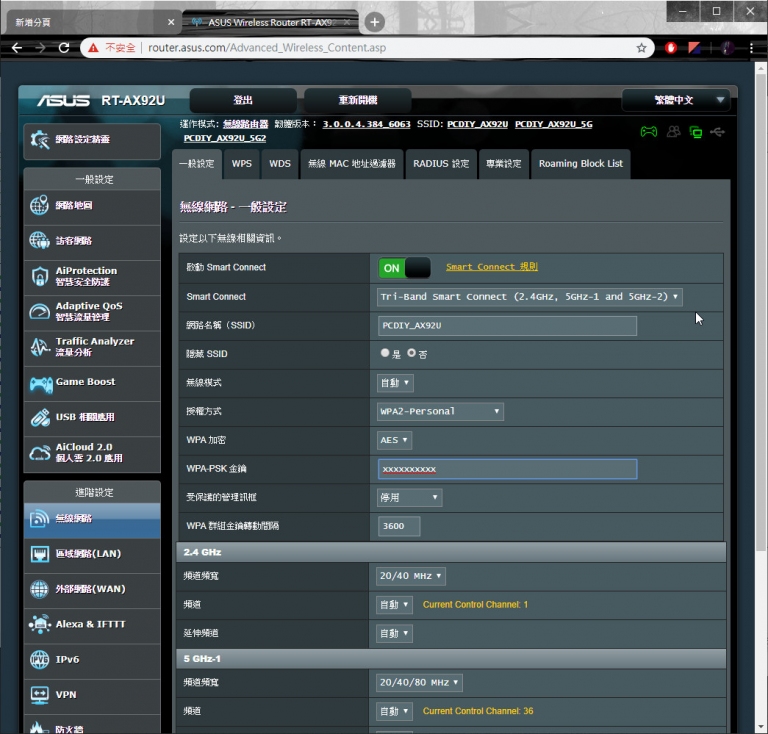Open the Traffic Analyzer icon
This screenshot has width=768, height=734.
(39, 347)
